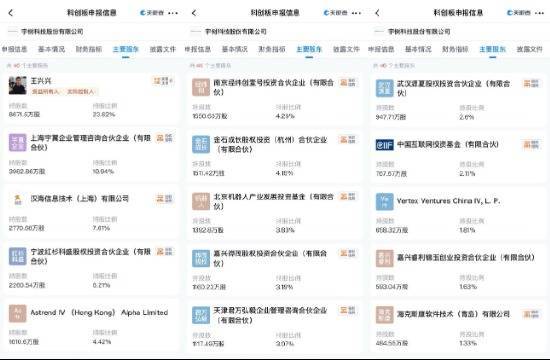550x360 pixels.
Task: Tap the orange badge on the 上海宇翼企业管理咨询 card
Action: (165, 138)
